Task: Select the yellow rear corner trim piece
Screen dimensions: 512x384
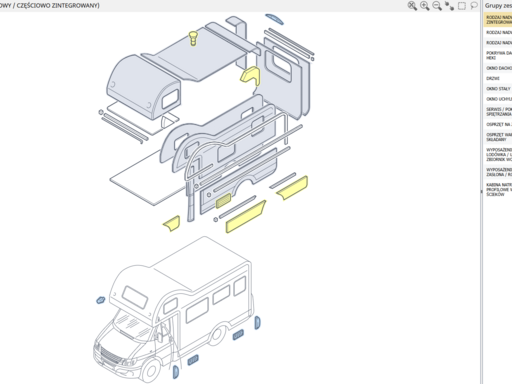Action: [250, 76]
